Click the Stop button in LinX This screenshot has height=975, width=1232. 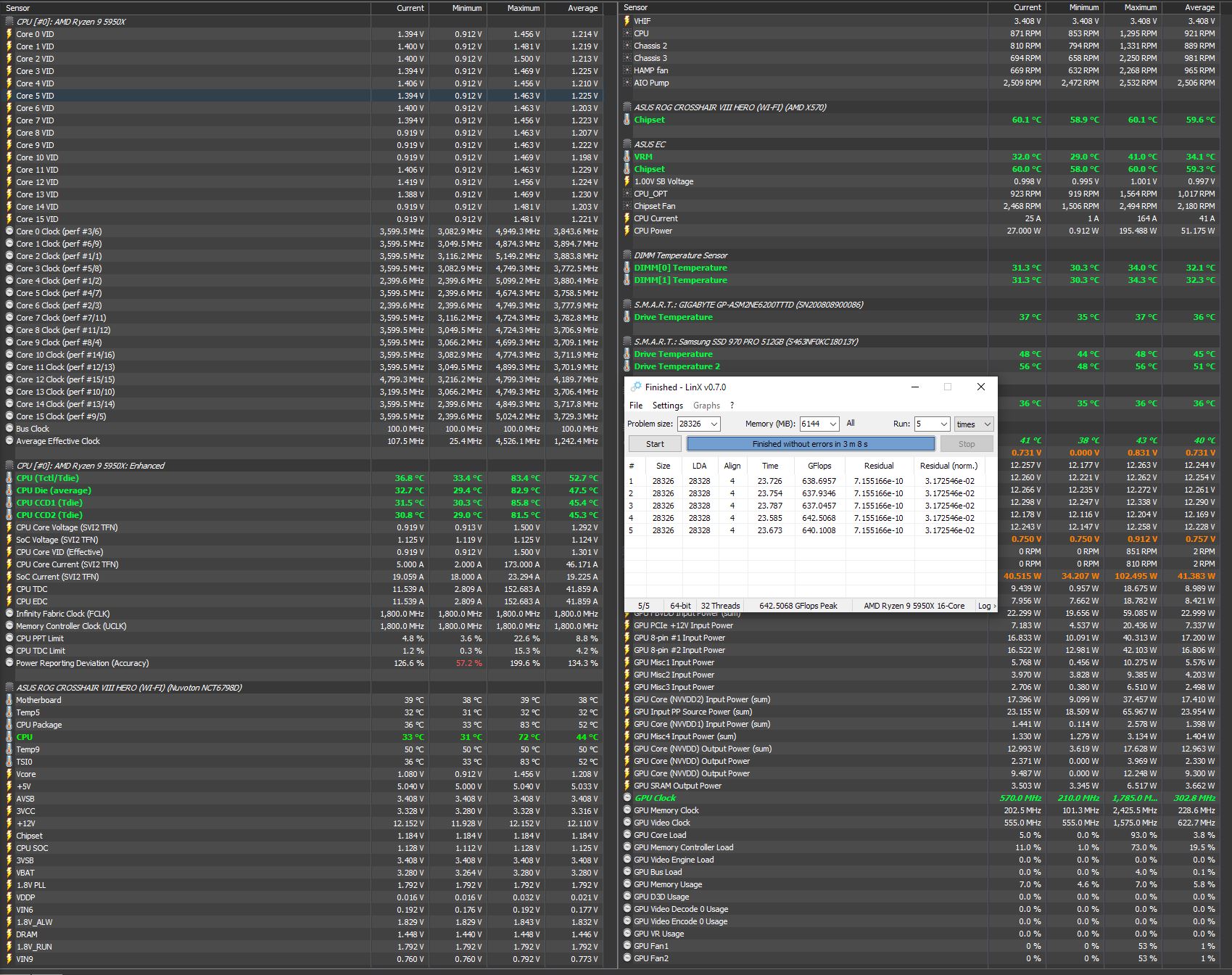click(967, 444)
